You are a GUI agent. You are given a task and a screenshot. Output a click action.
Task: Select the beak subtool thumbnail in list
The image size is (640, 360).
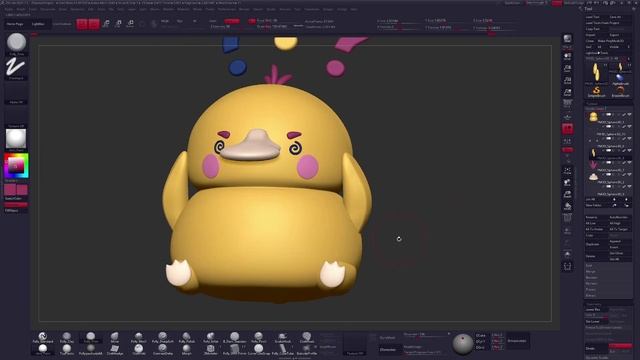(593, 177)
